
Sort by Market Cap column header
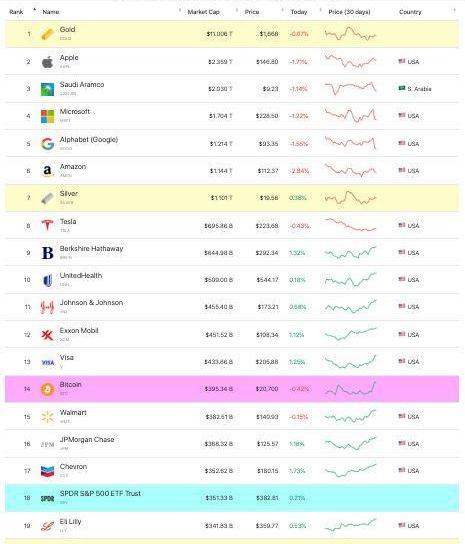pyautogui.click(x=203, y=12)
